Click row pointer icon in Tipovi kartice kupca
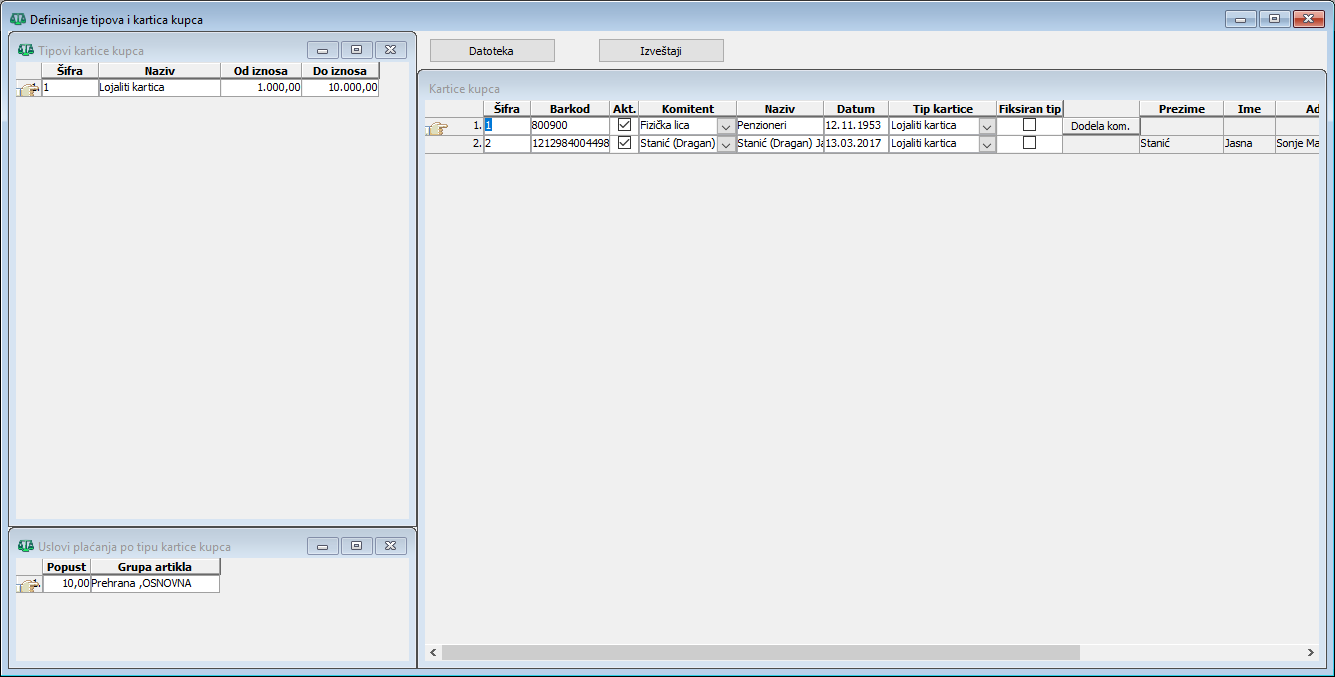The height and width of the screenshot is (677, 1335). point(29,89)
